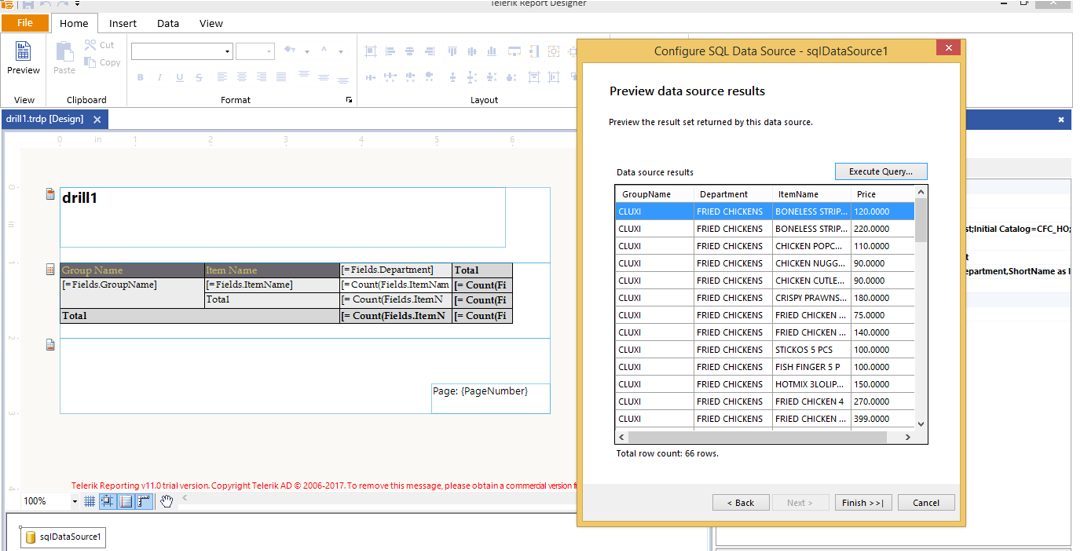
Task: Justify text in Format group
Action: click(x=281, y=77)
